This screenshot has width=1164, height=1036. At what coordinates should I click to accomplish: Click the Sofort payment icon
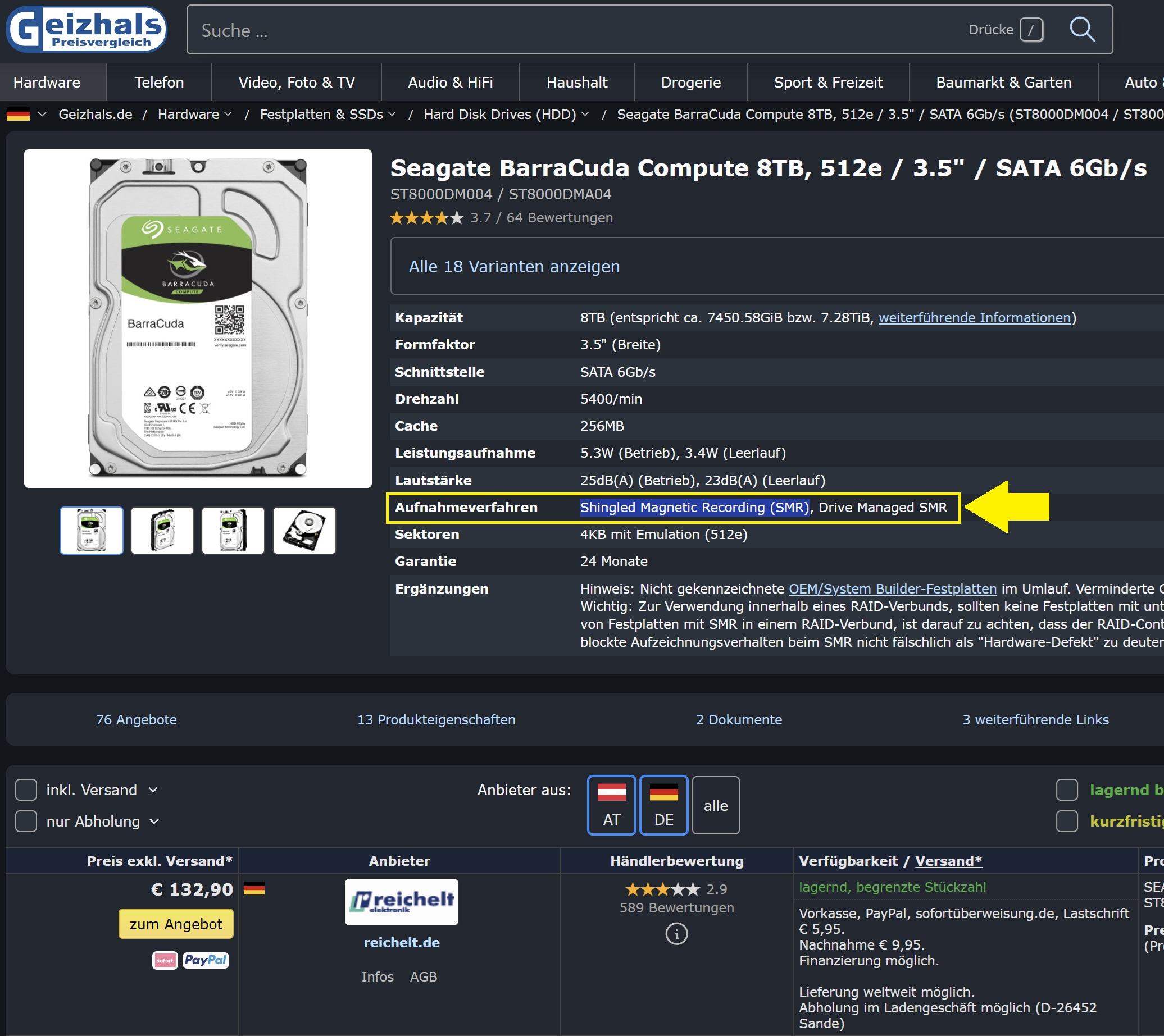pyautogui.click(x=165, y=960)
